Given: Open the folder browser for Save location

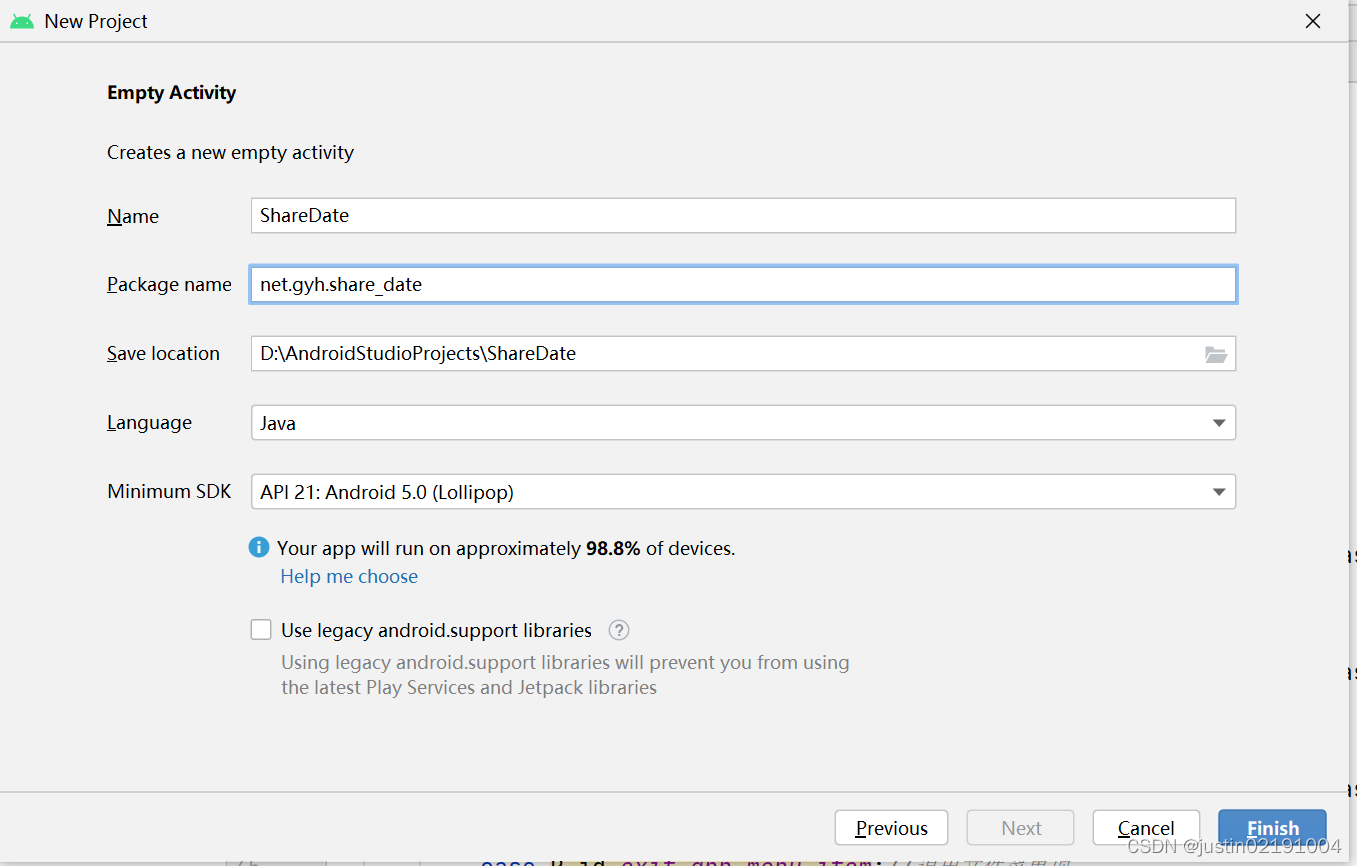Looking at the screenshot, I should (x=1215, y=354).
